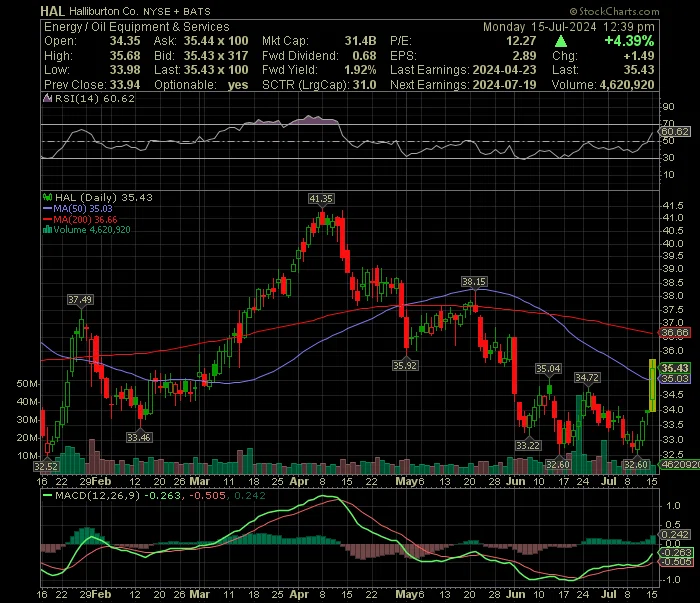Click the Volume 4,620,920 header value
The width and height of the screenshot is (700, 603).
(x=627, y=85)
